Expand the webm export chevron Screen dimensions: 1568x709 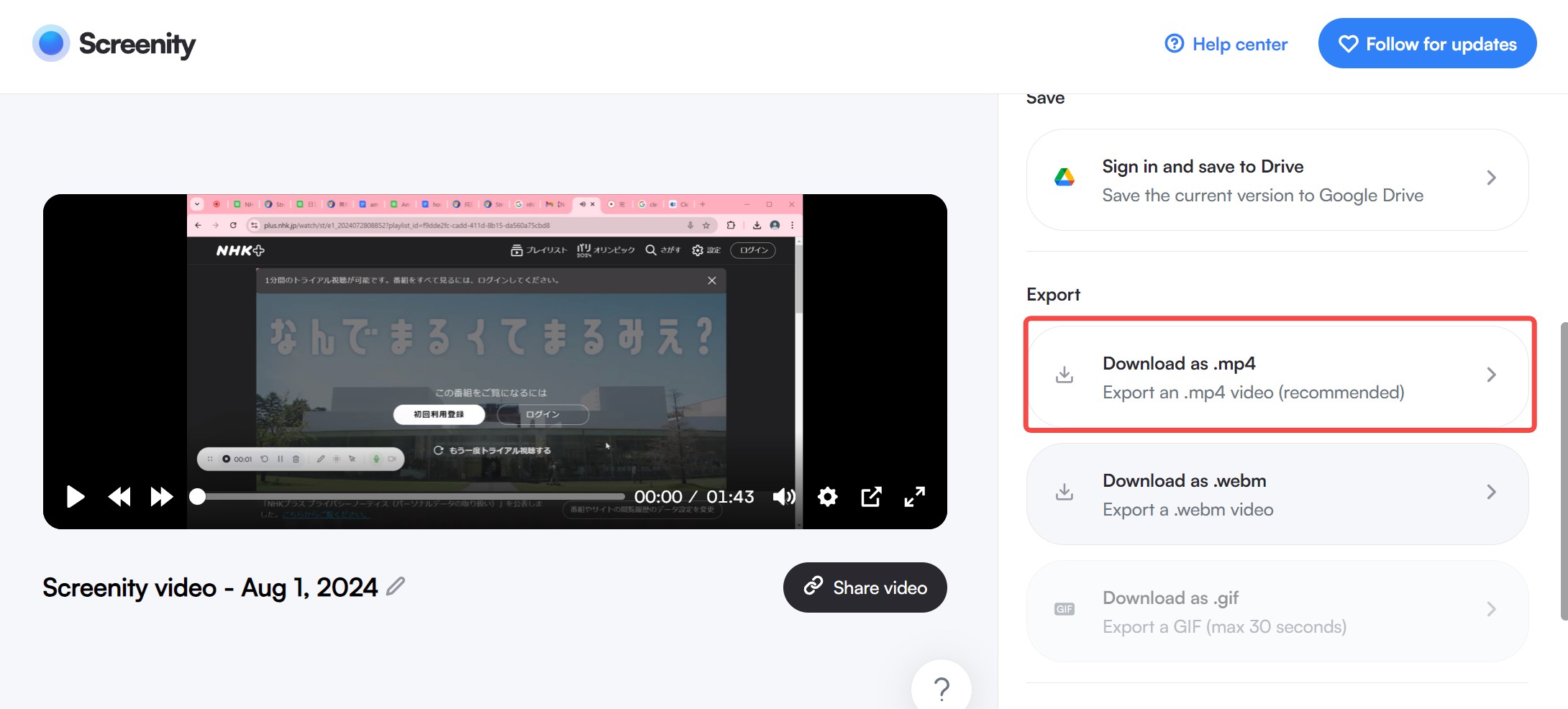click(1491, 492)
